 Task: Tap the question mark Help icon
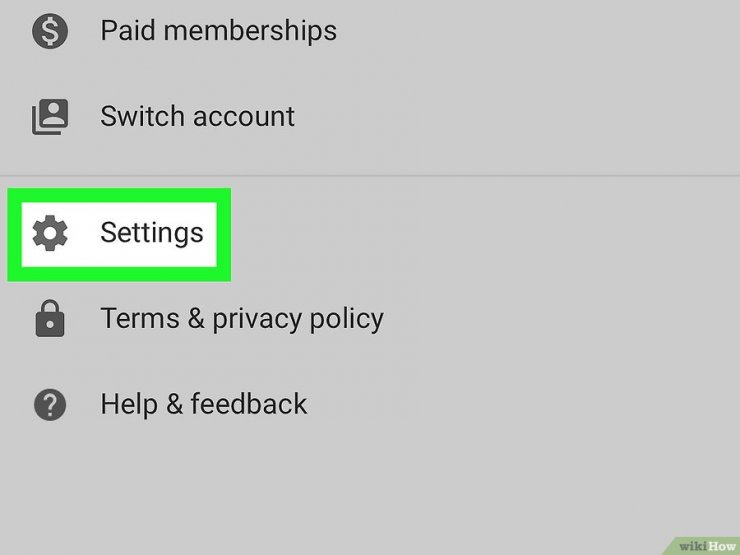coord(50,404)
